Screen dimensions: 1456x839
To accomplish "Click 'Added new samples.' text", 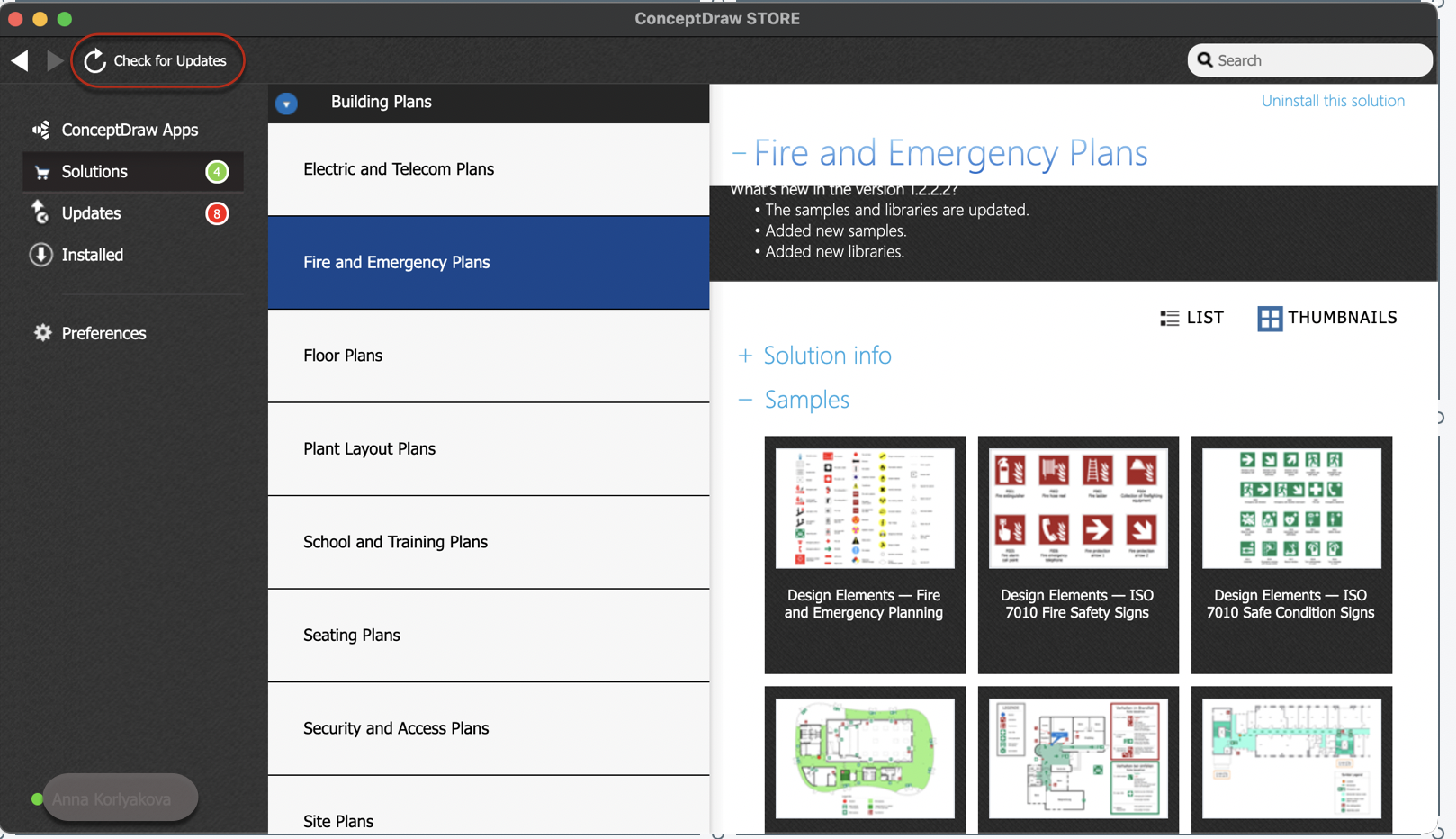I will coord(835,231).
